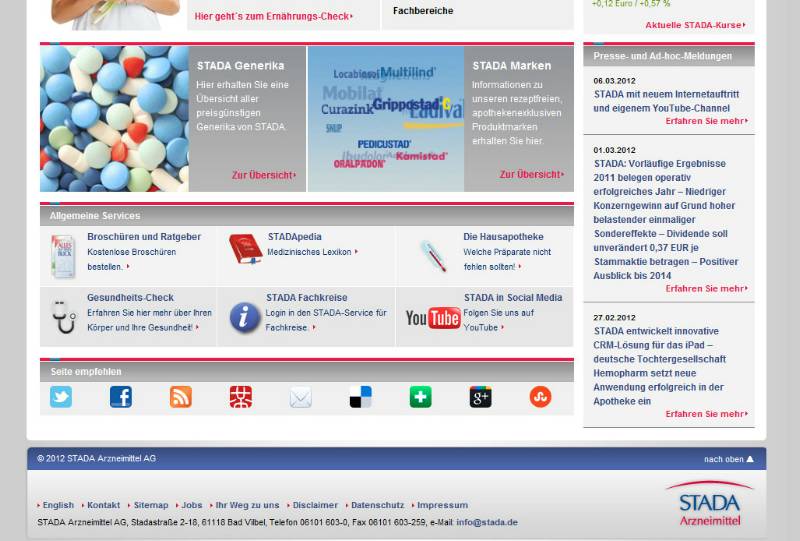Share page via Twitter icon
Screen dimensions: 800x541
click(61, 397)
